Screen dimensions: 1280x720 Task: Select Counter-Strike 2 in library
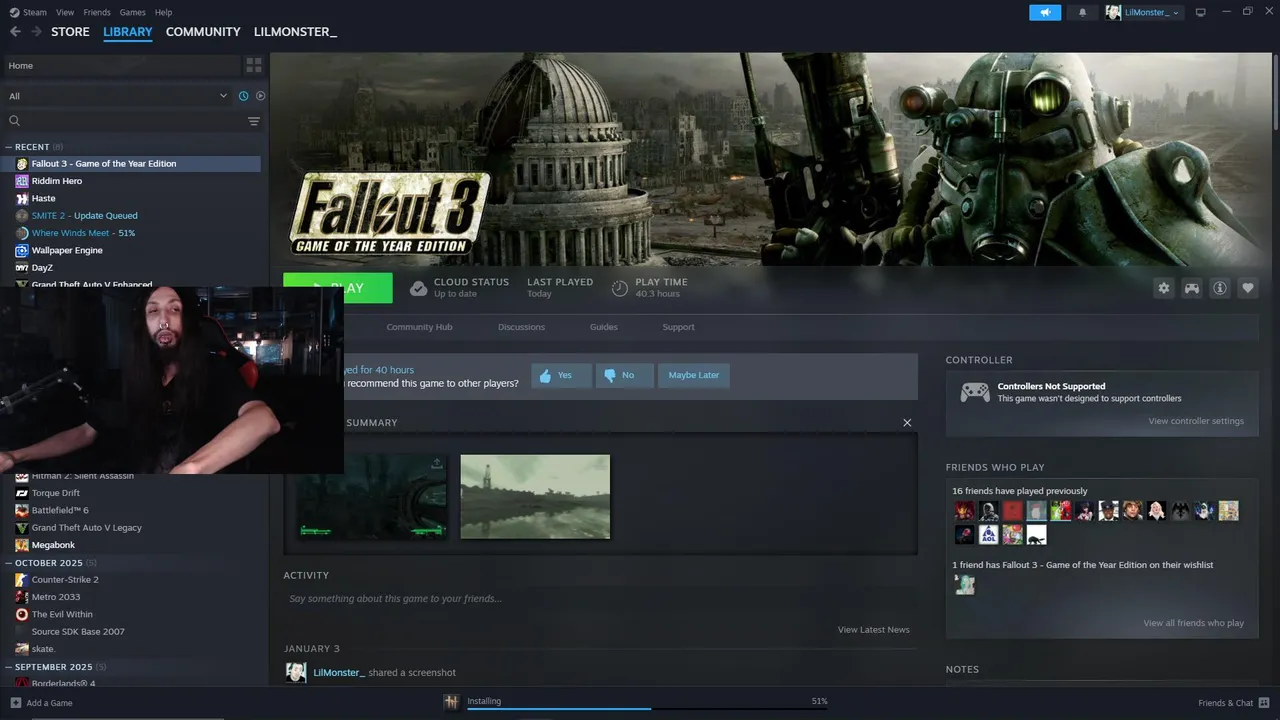click(x=65, y=580)
